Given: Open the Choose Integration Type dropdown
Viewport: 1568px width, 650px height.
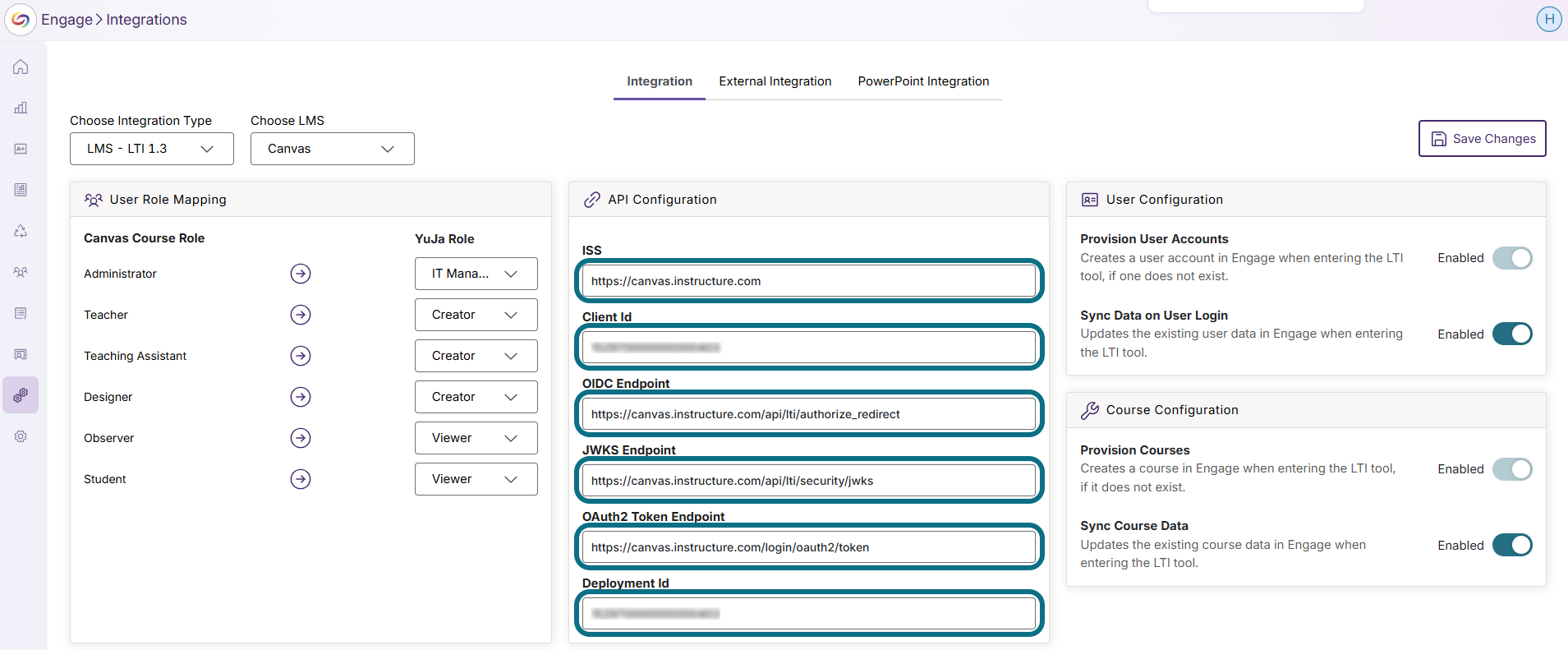Looking at the screenshot, I should click(x=152, y=149).
